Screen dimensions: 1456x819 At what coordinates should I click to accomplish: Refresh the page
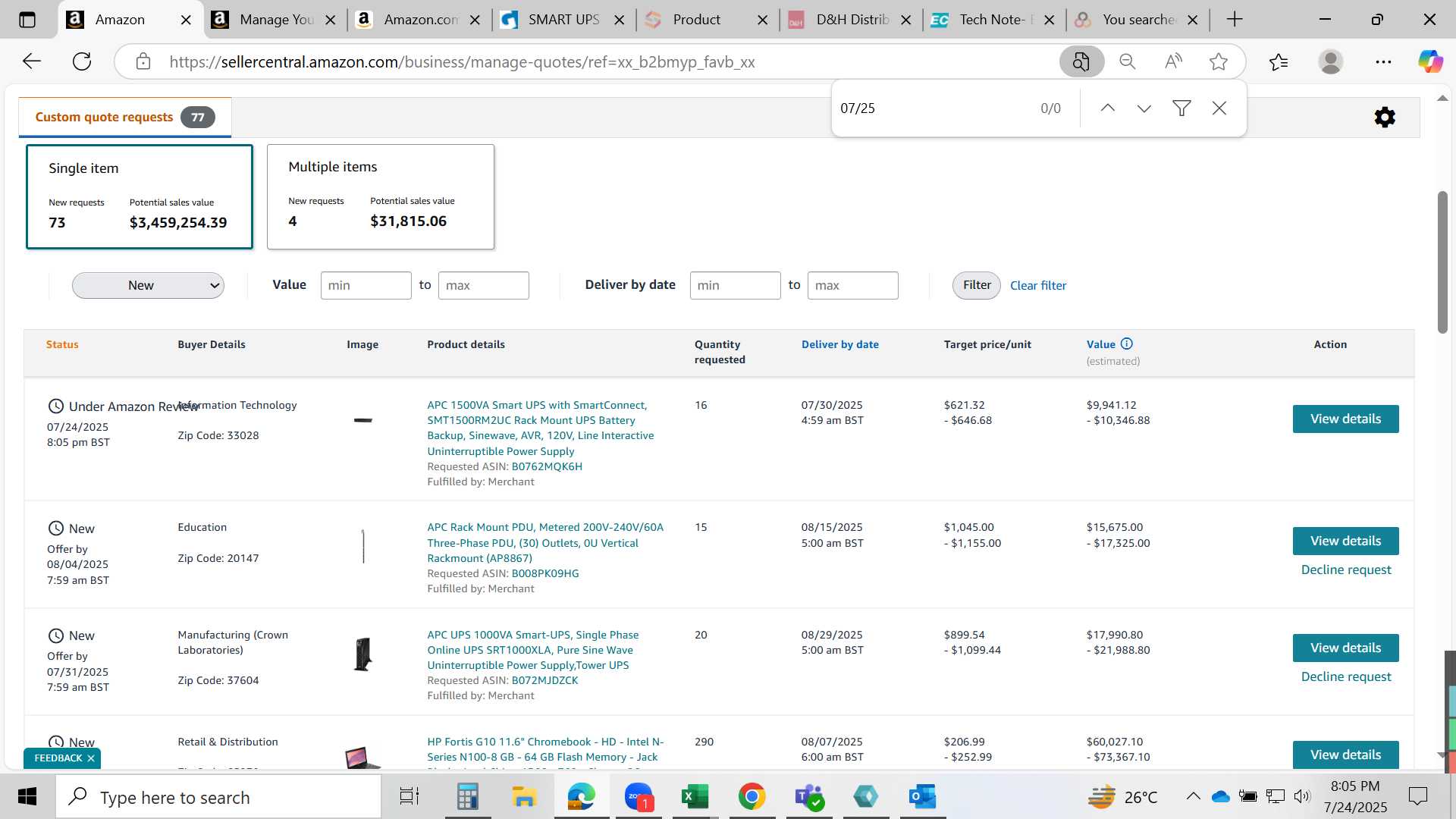pyautogui.click(x=82, y=61)
